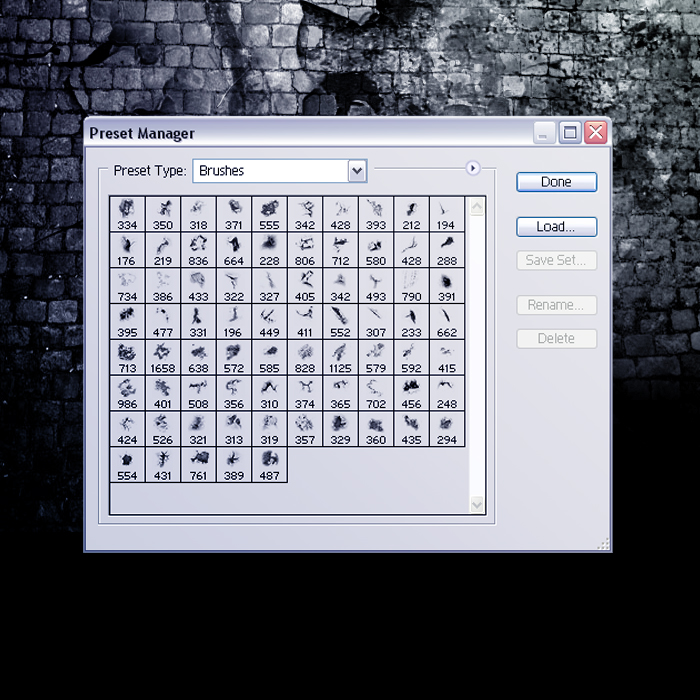The height and width of the screenshot is (700, 700).
Task: Click the Load... button
Action: (x=557, y=227)
